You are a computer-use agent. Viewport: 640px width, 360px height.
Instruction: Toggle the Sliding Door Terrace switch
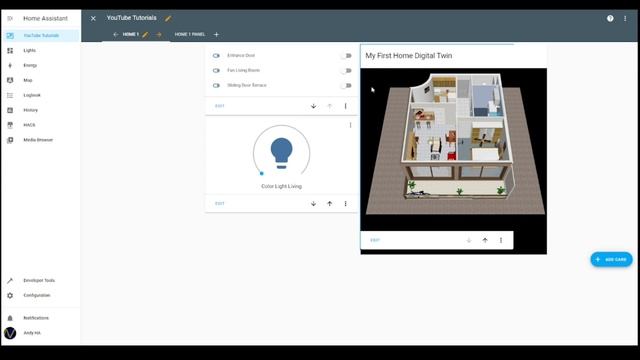coord(346,86)
